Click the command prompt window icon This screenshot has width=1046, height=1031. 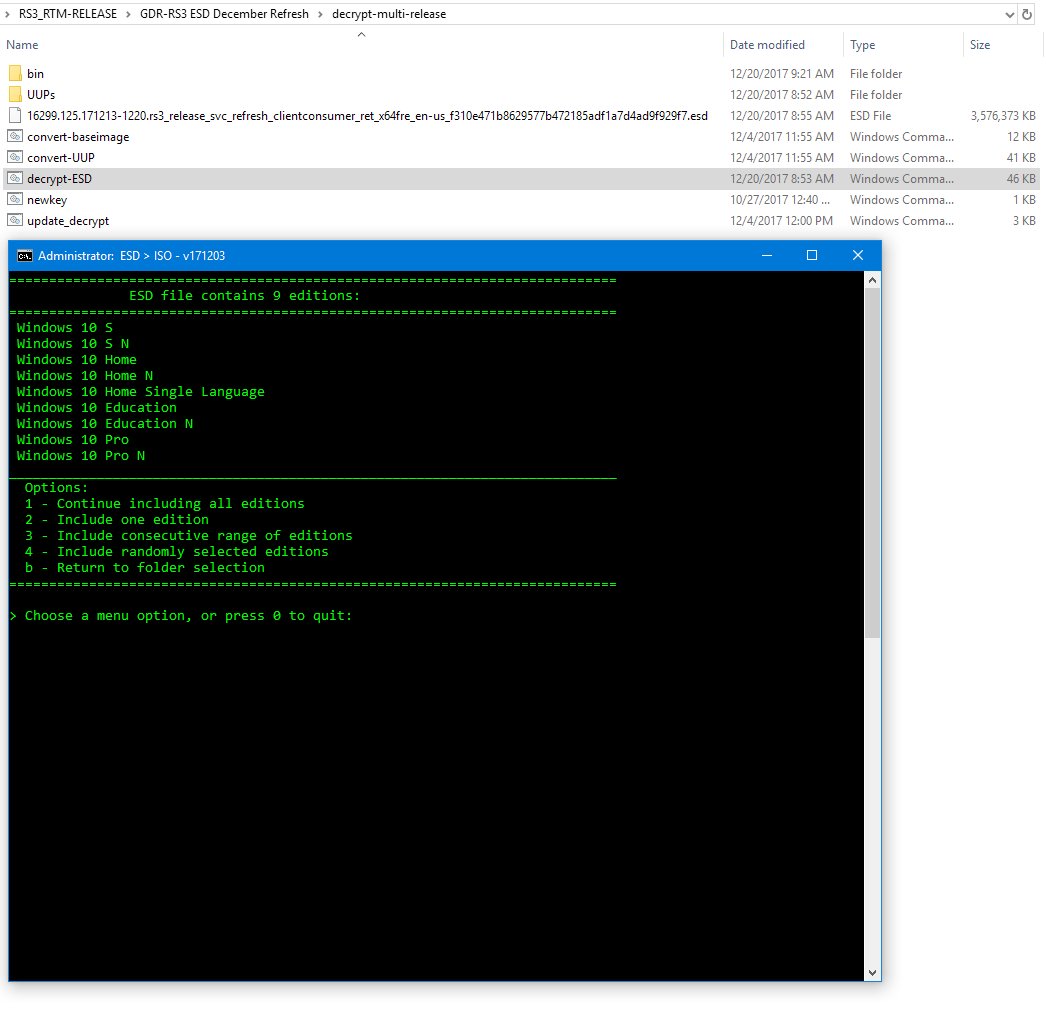(25, 256)
